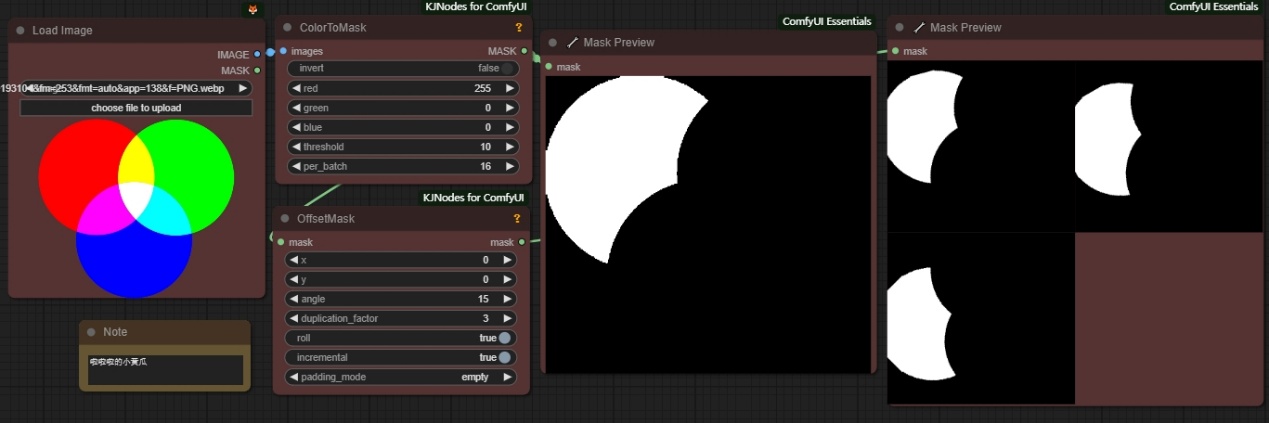Image resolution: width=1269 pixels, height=423 pixels.
Task: Turn off the incremental toggle
Action: click(505, 357)
